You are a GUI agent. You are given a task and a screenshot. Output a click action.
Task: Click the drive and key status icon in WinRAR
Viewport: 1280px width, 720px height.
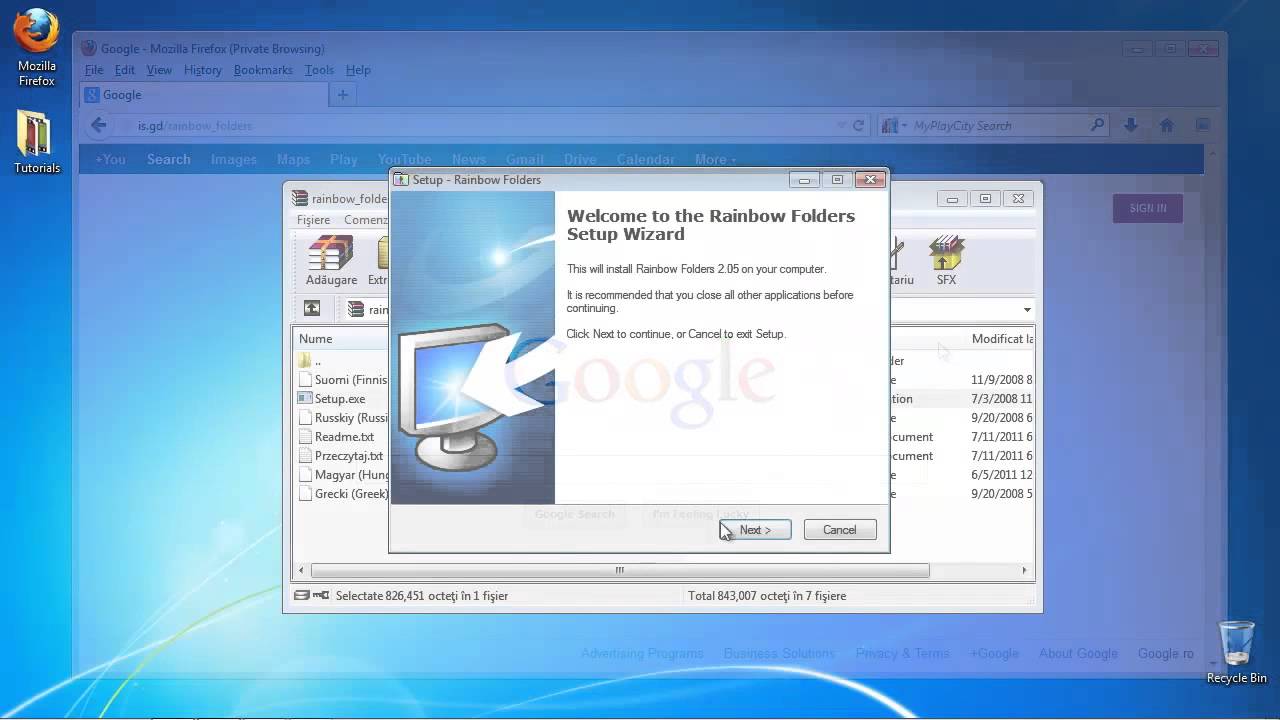pos(311,595)
